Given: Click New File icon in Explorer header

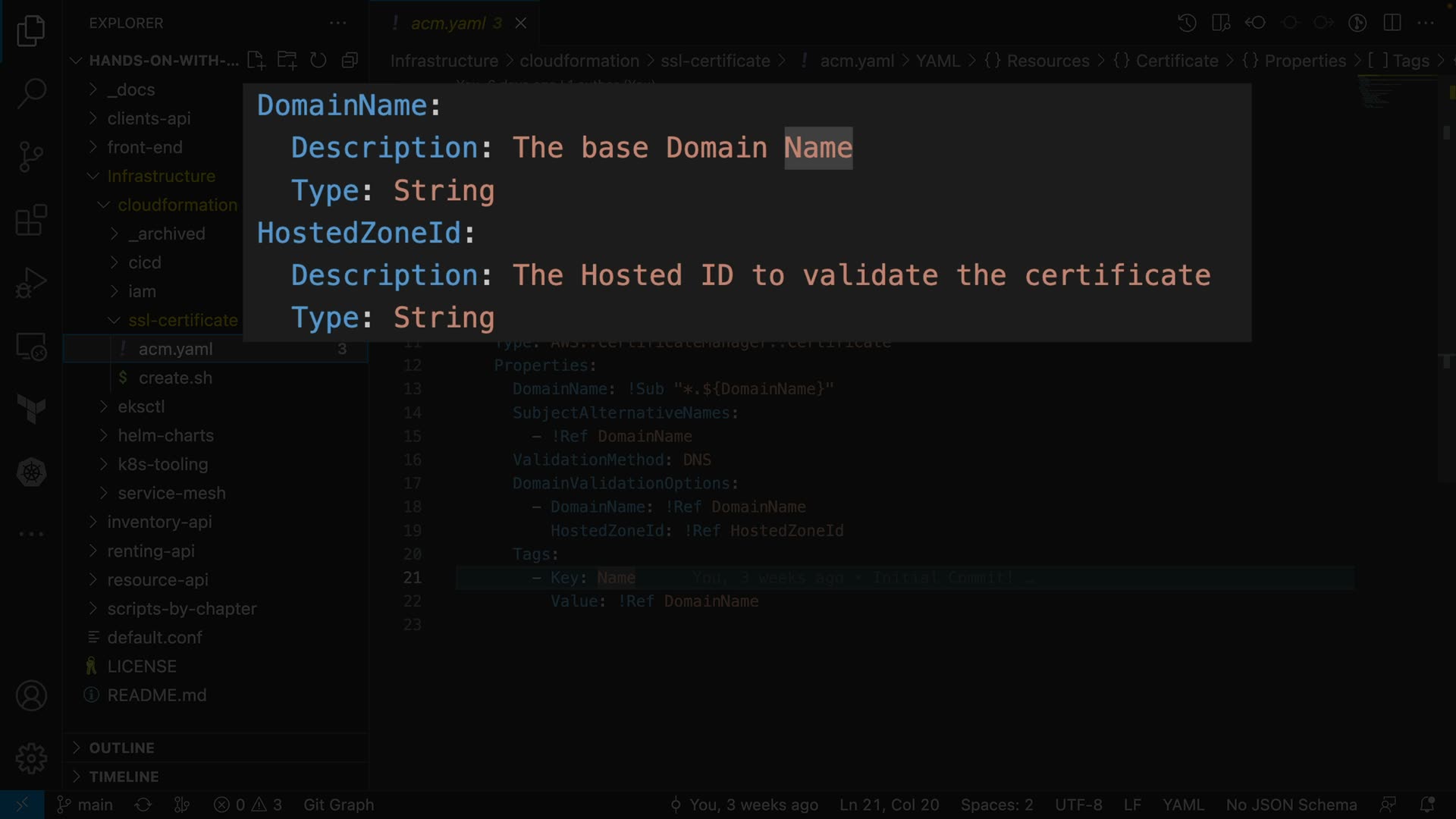Looking at the screenshot, I should point(256,61).
